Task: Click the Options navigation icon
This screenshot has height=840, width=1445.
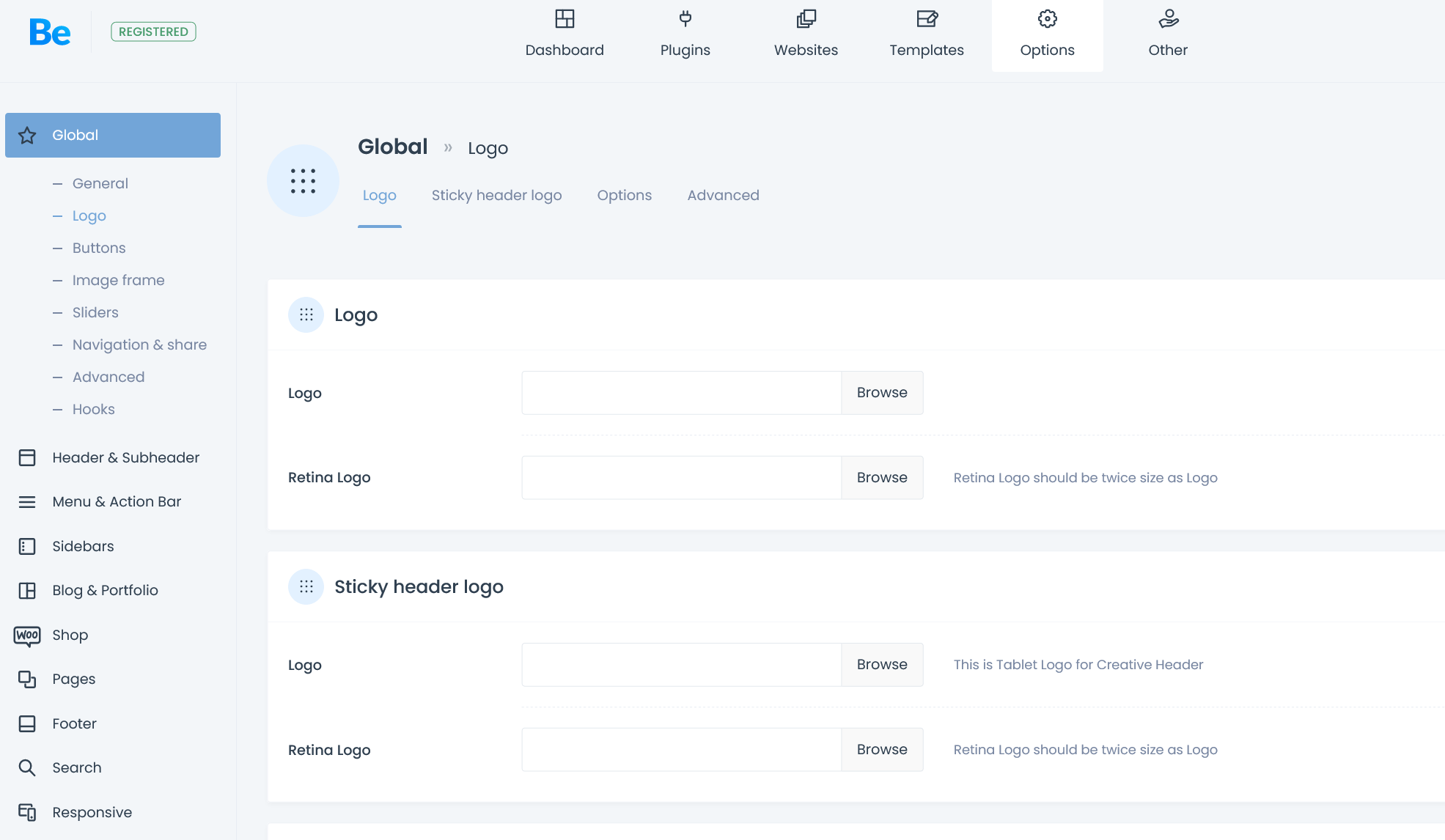Action: point(1047,19)
